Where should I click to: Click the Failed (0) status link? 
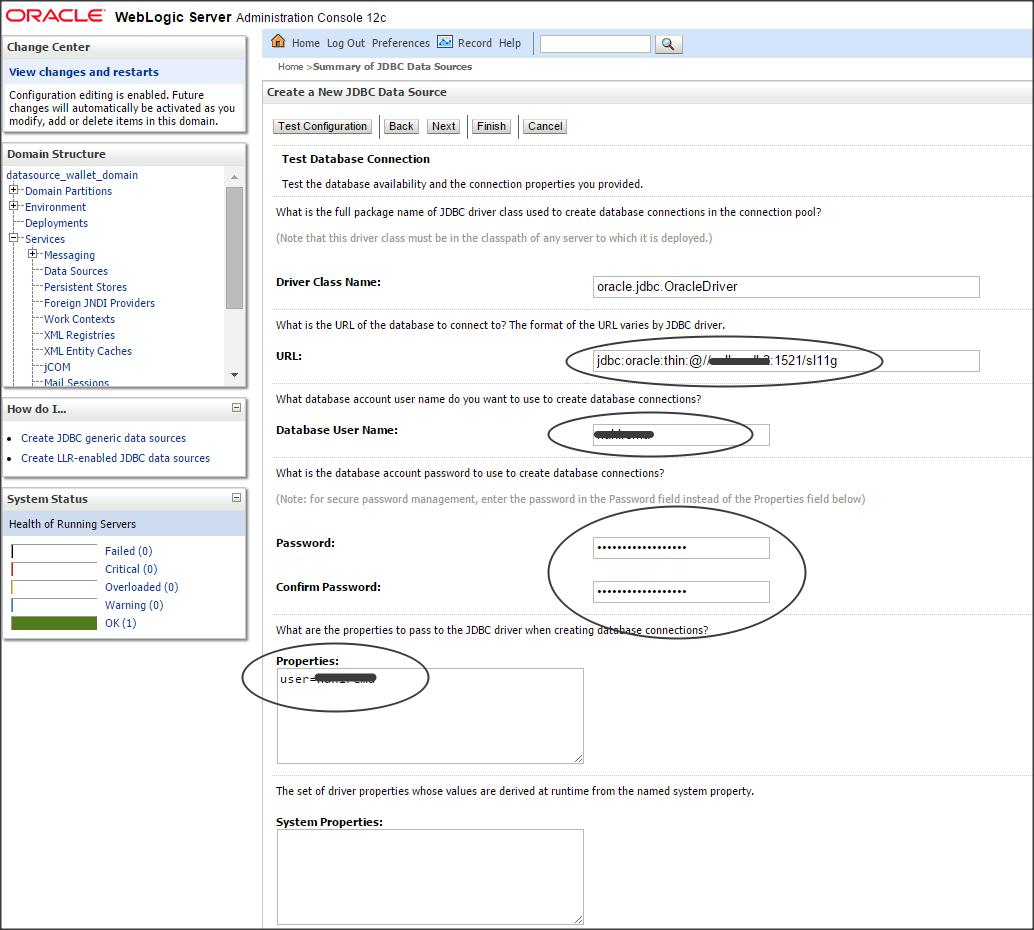(x=129, y=551)
